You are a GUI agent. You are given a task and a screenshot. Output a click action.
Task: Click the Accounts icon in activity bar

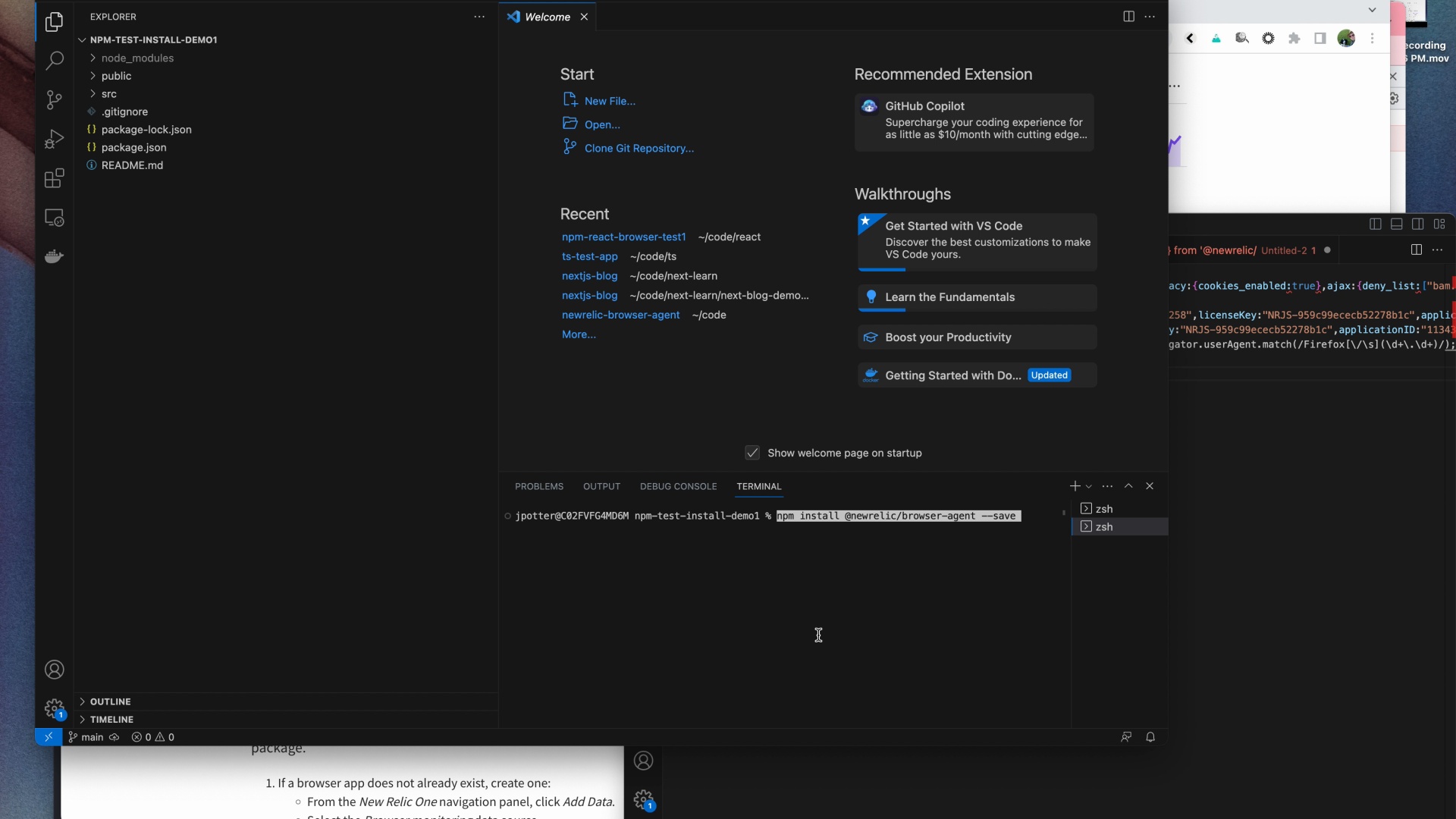[x=54, y=670]
